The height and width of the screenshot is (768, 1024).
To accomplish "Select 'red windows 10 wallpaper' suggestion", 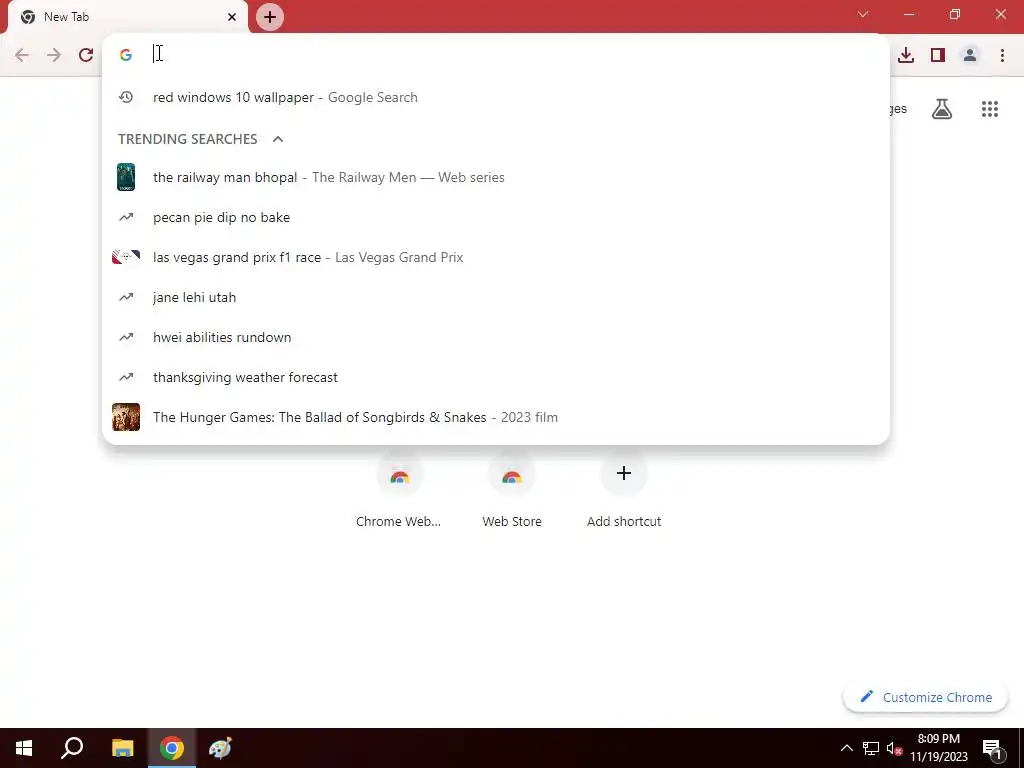I will pyautogui.click(x=496, y=97).
